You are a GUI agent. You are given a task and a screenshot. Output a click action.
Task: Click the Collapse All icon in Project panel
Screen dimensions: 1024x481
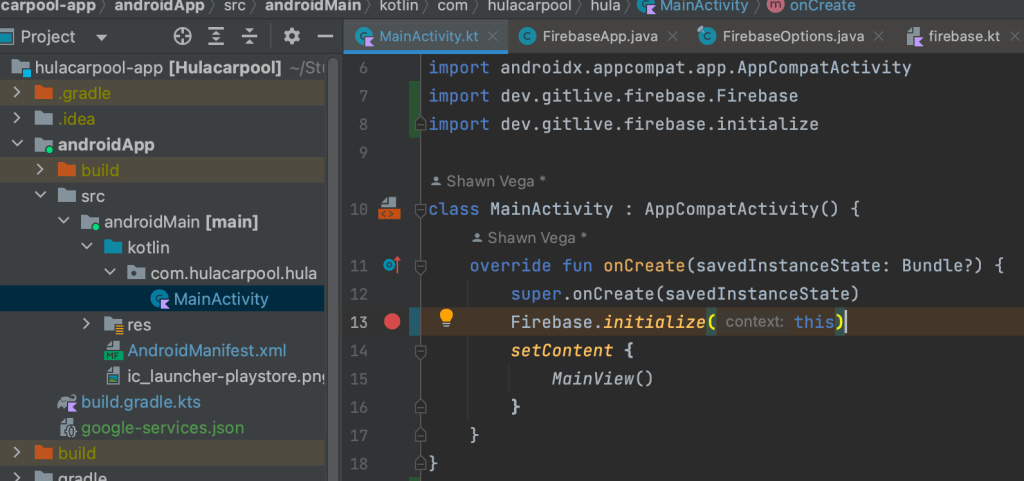click(249, 37)
